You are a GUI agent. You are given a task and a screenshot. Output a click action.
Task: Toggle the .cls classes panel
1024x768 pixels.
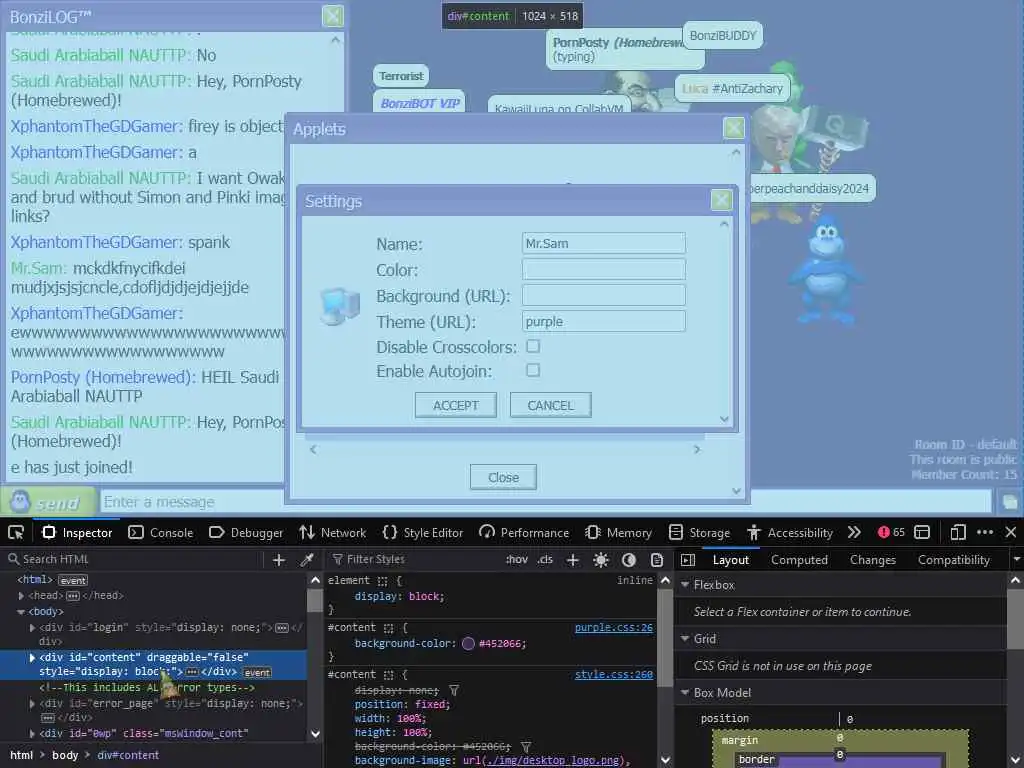tap(545, 560)
